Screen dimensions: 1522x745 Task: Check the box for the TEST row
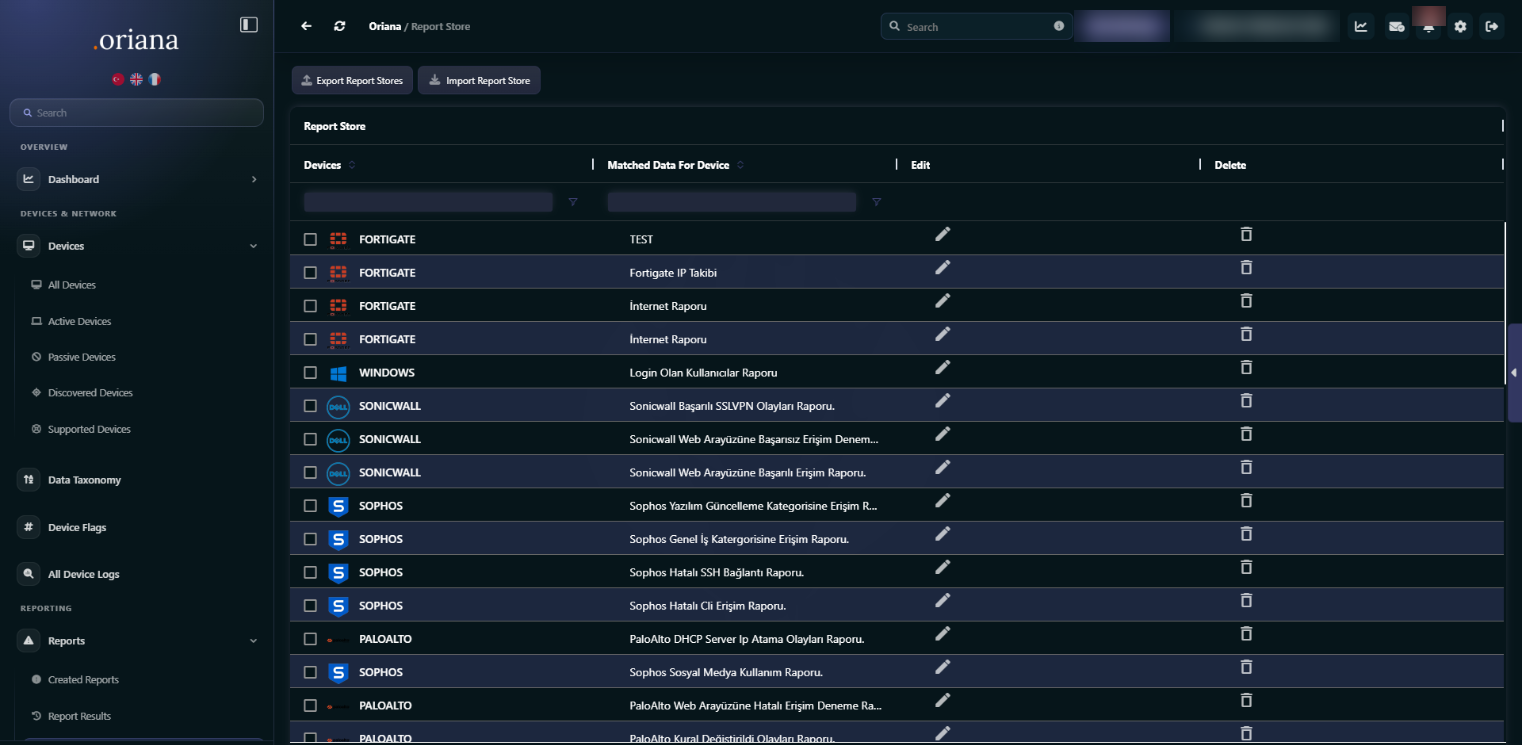(x=310, y=240)
